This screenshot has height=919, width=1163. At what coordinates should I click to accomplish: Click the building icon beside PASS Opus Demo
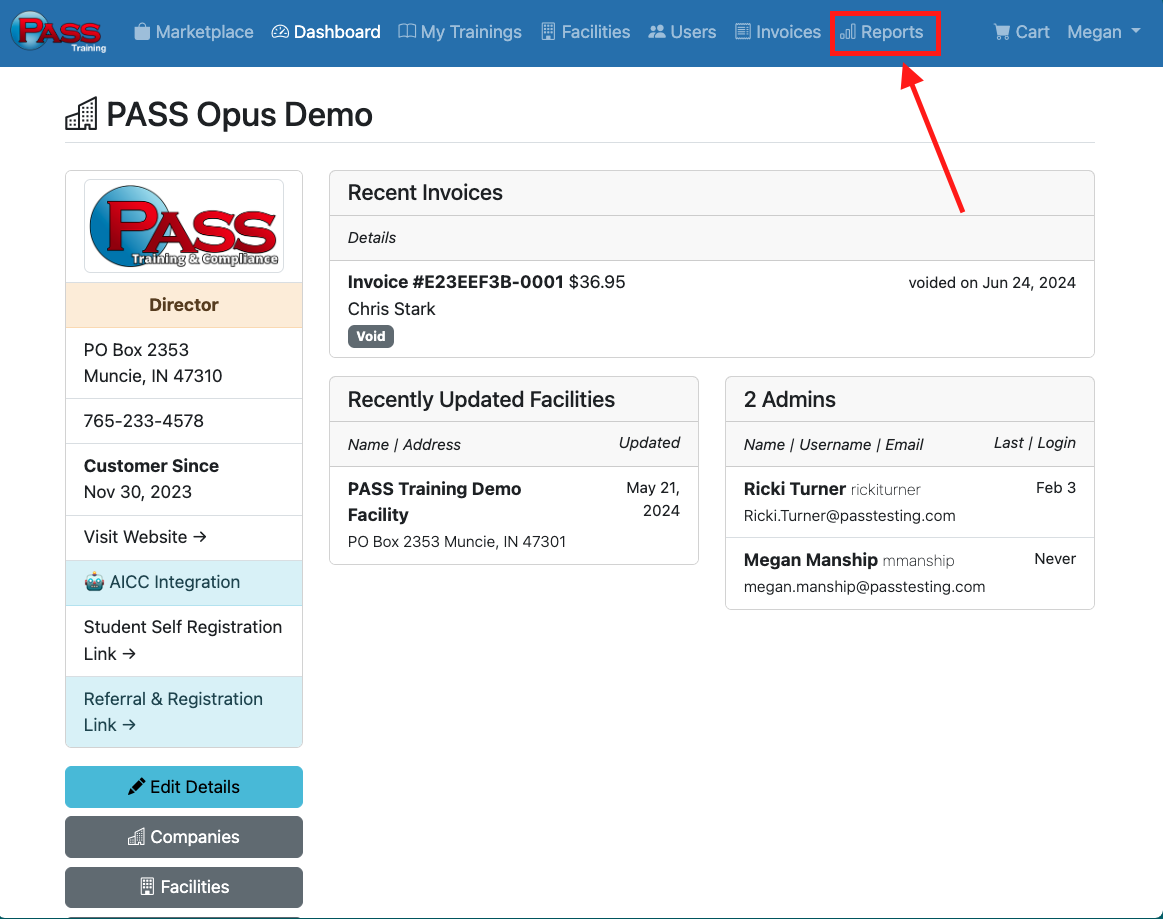[82, 114]
